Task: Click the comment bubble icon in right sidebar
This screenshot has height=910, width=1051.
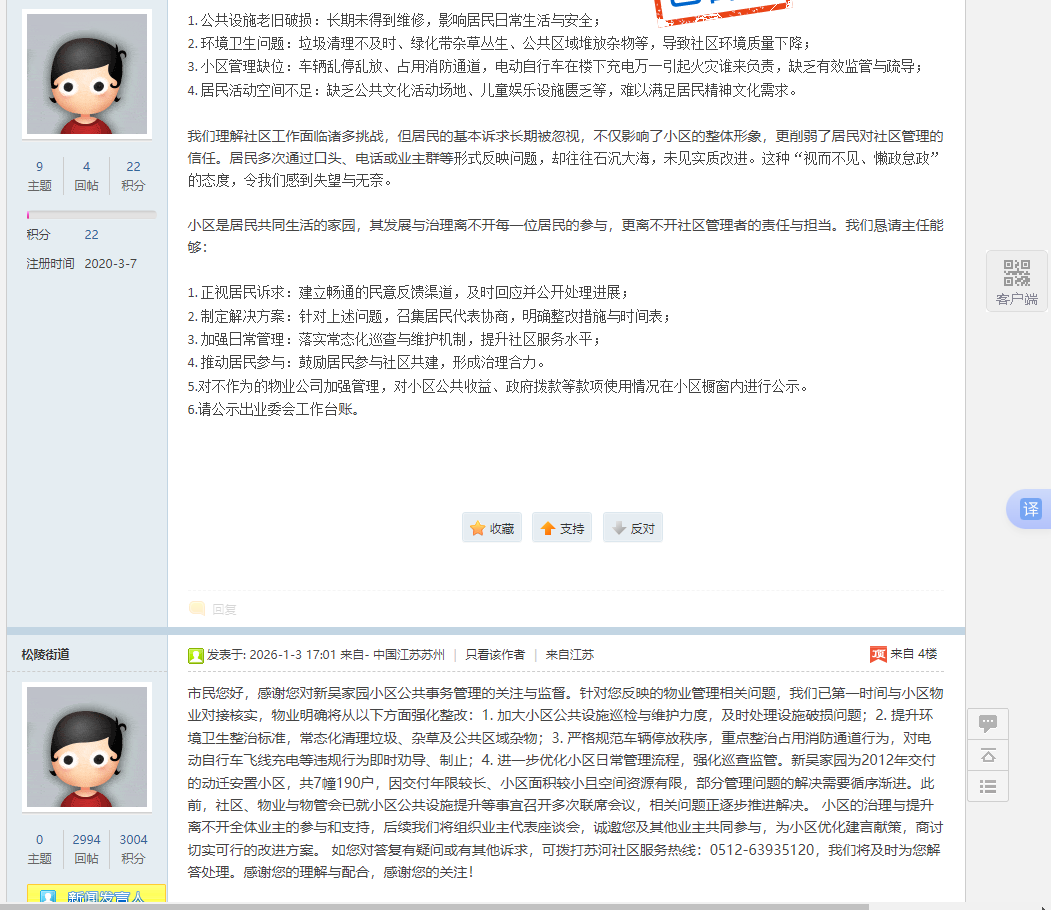Action: pyautogui.click(x=988, y=723)
